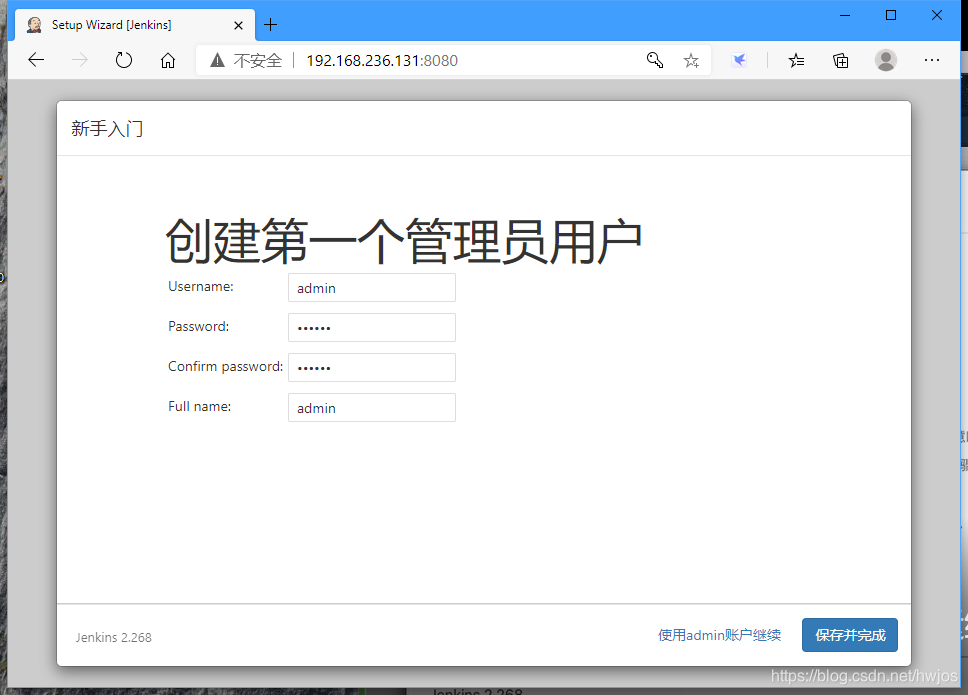The width and height of the screenshot is (968, 695).
Task: Open a new browser tab
Action: point(270,24)
